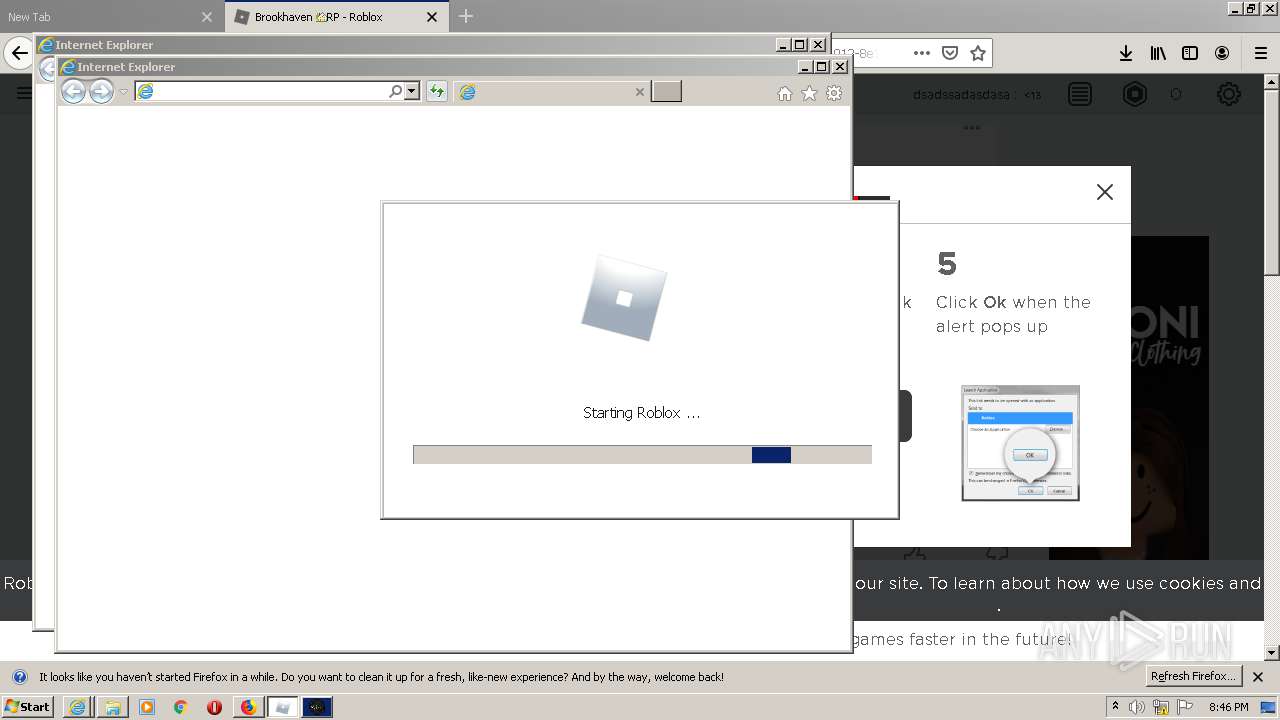This screenshot has width=1280, height=720.
Task: Go back in Internet Explorer
Action: tap(73, 92)
